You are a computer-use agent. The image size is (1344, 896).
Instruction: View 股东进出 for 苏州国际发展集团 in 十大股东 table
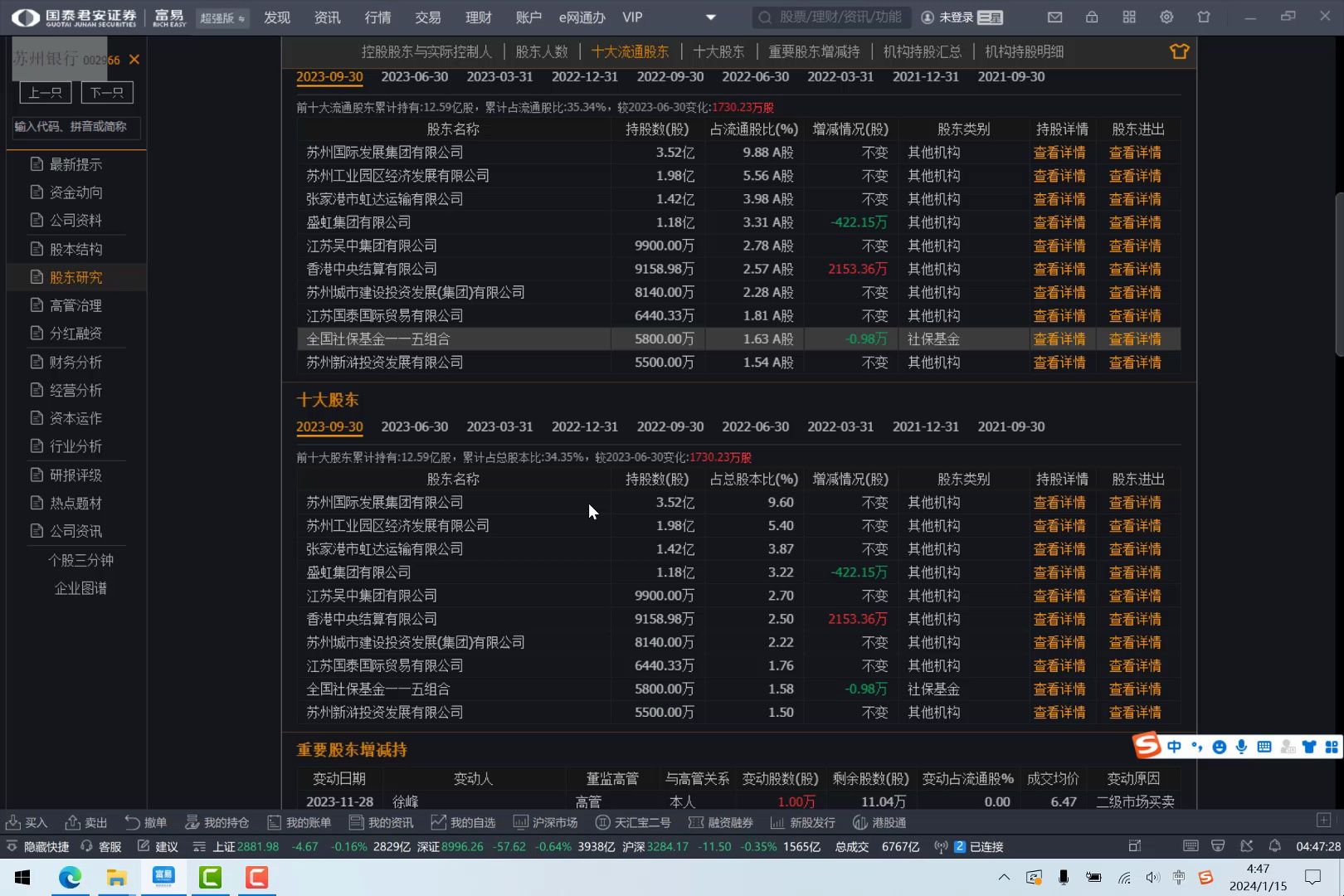[x=1135, y=503]
